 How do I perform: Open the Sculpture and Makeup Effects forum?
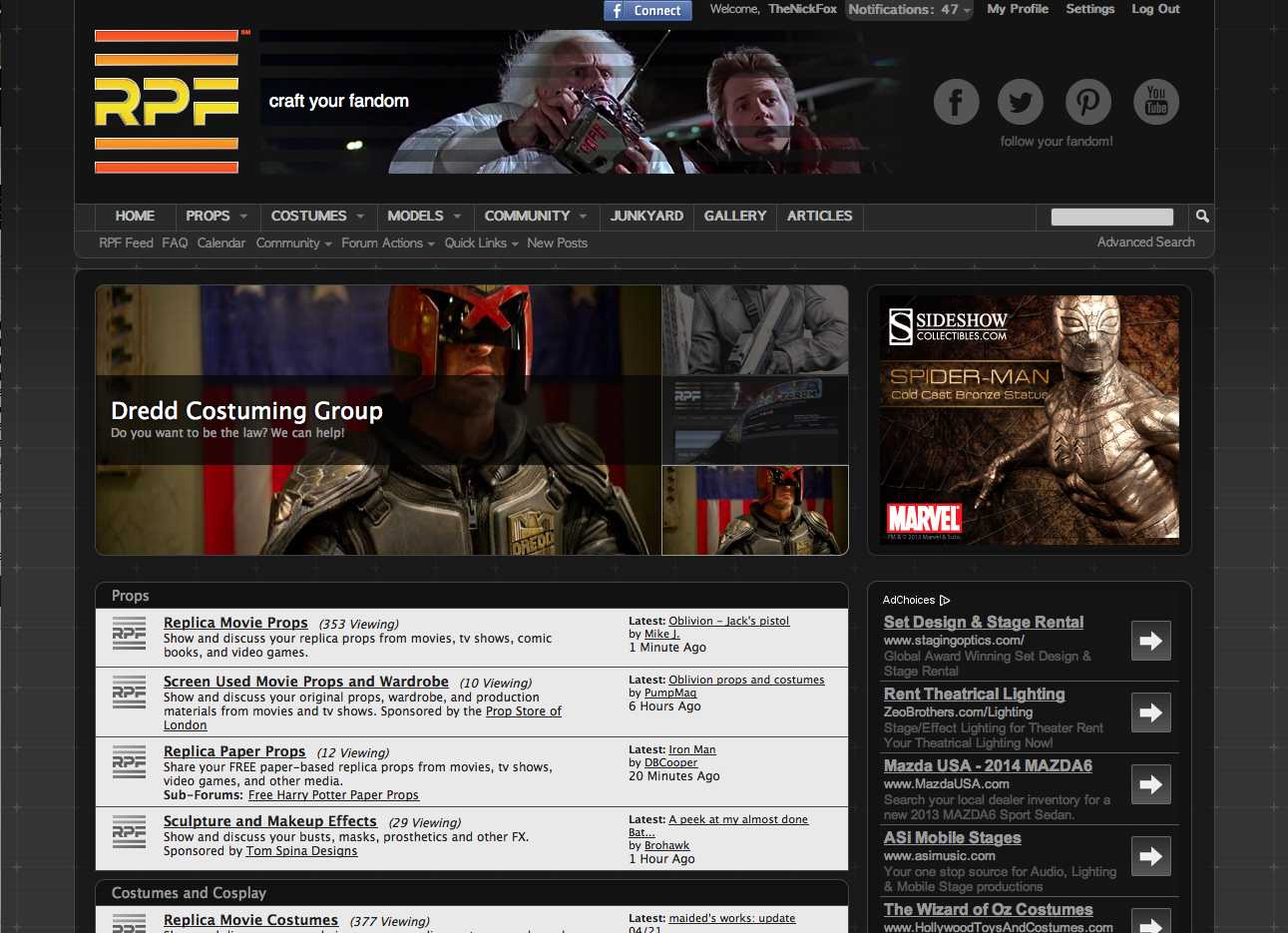[x=270, y=821]
